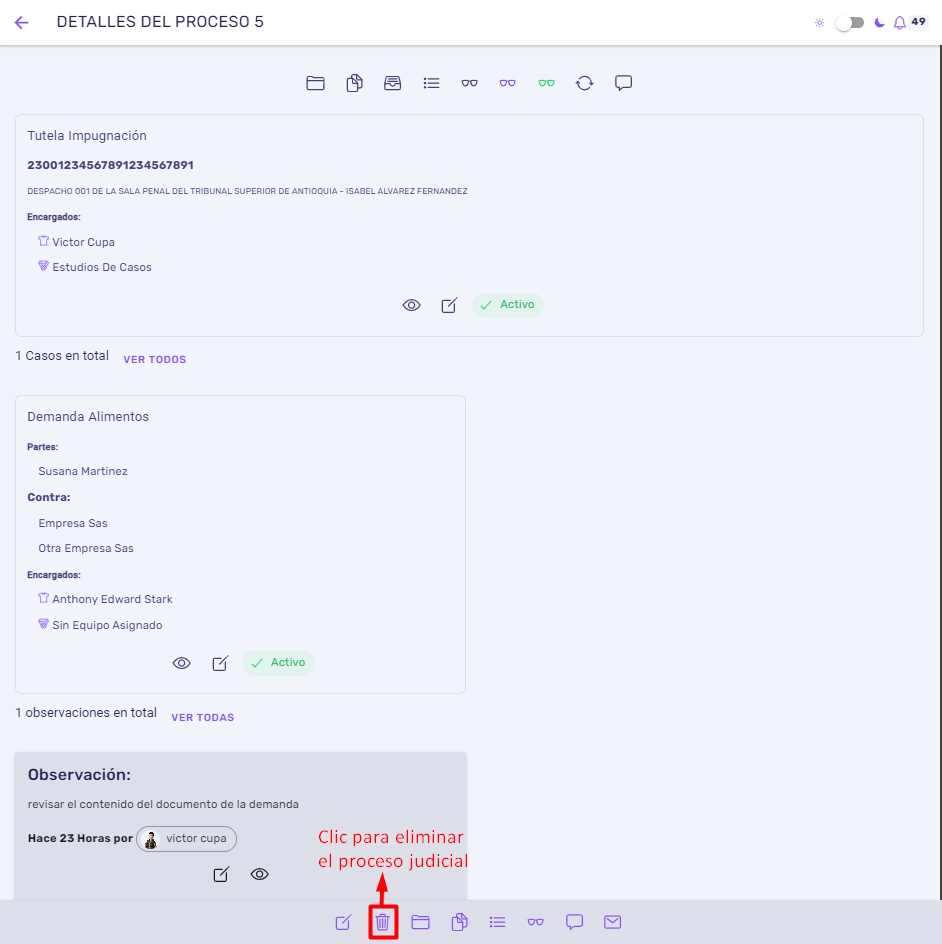Click the mail envelope icon in the bottom toolbar
This screenshot has width=942, height=944.
[613, 922]
